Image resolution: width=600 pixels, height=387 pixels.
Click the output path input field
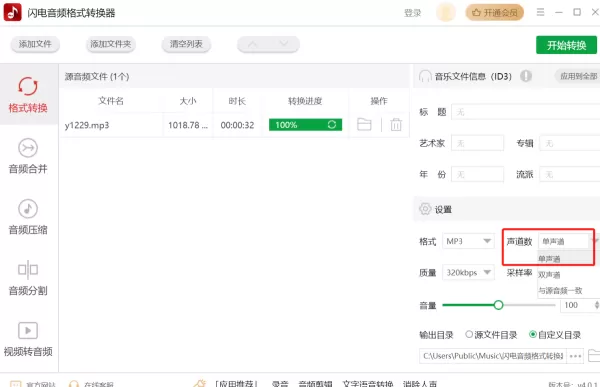[x=493, y=356]
